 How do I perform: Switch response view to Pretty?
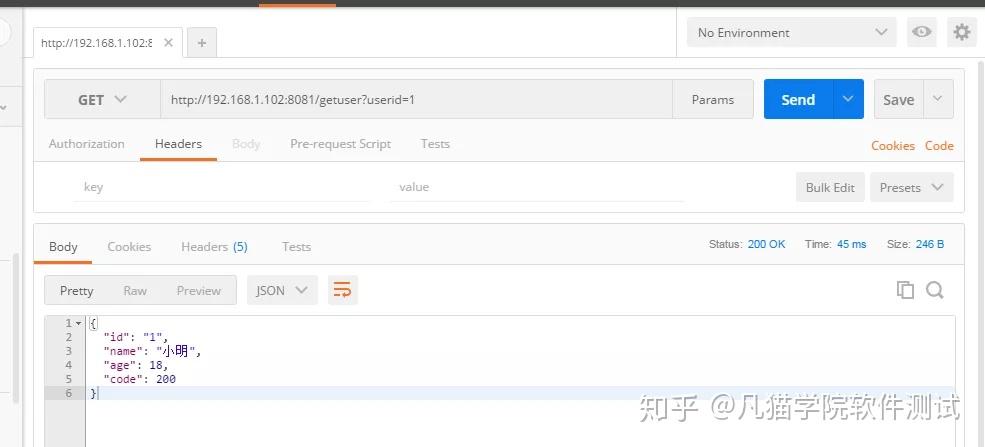[x=77, y=290]
